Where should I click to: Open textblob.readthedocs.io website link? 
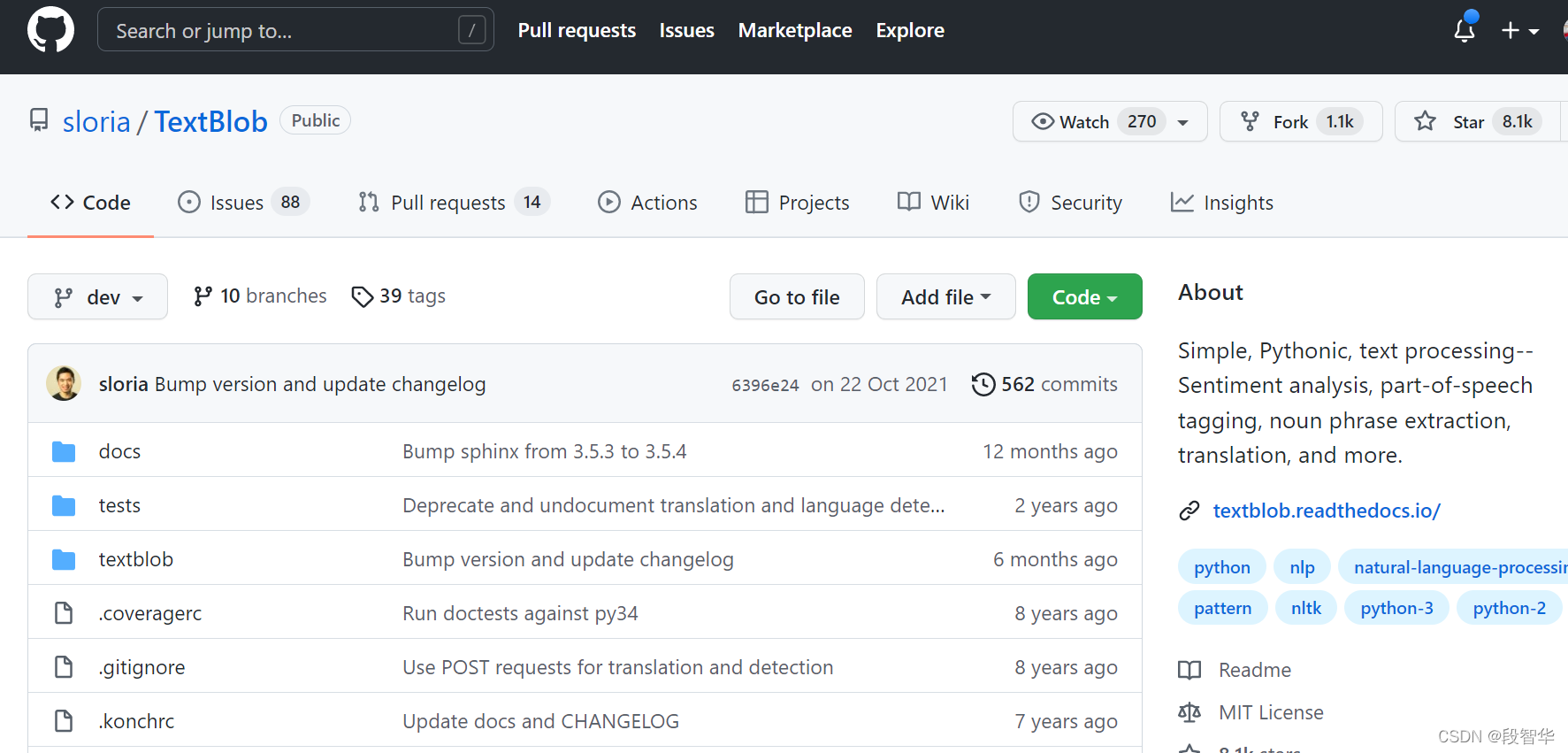[1327, 511]
